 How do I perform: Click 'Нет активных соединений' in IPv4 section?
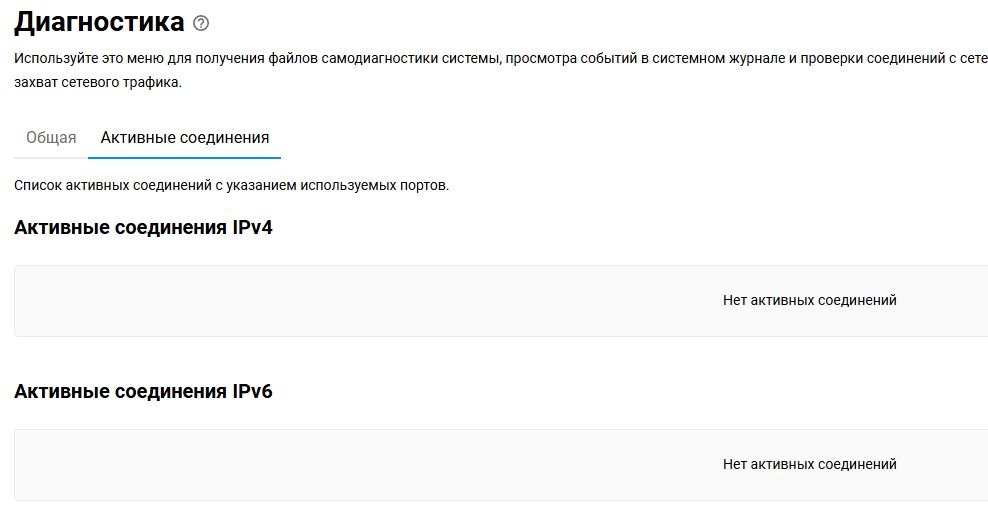809,300
